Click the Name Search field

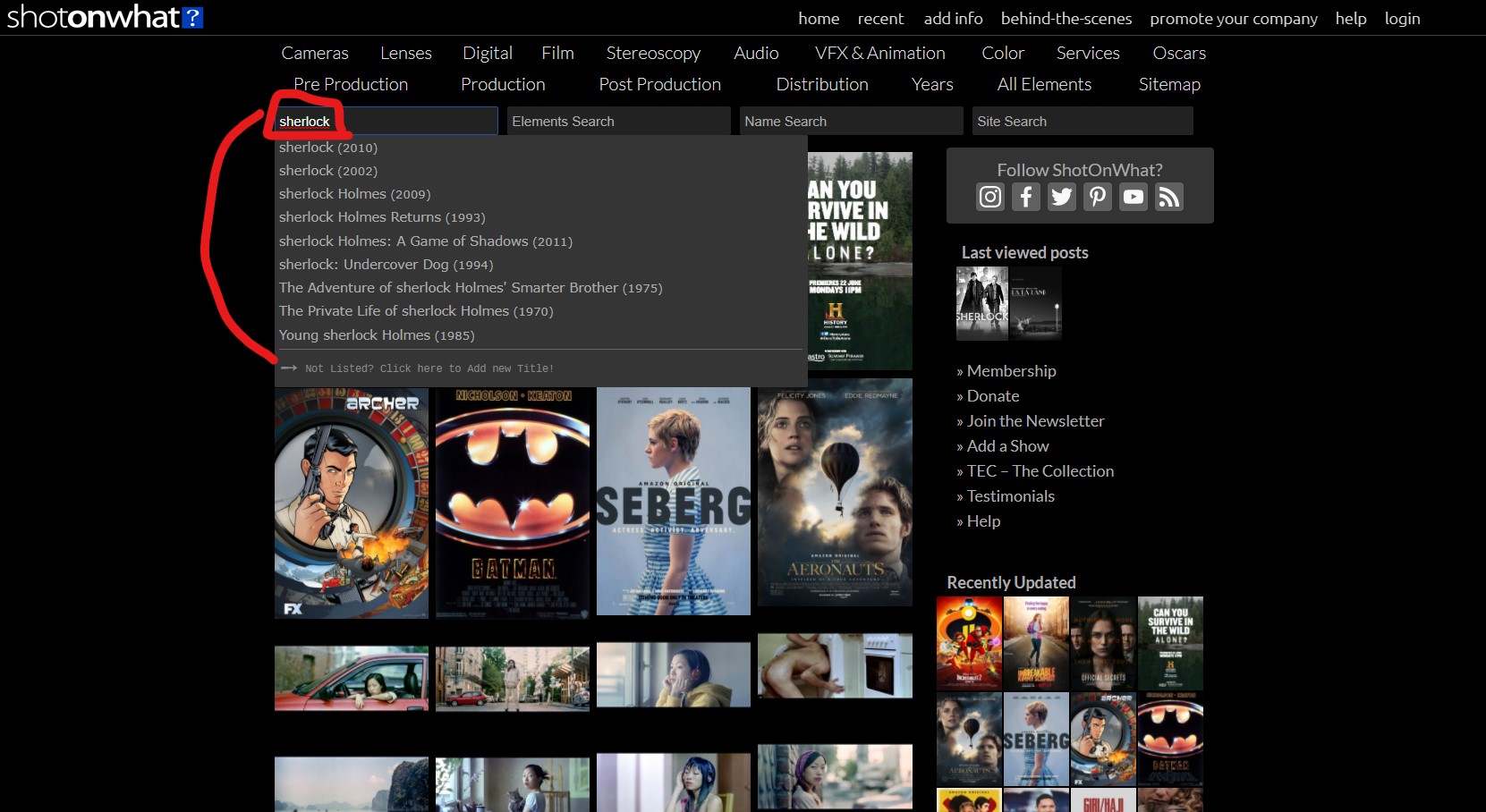(851, 121)
